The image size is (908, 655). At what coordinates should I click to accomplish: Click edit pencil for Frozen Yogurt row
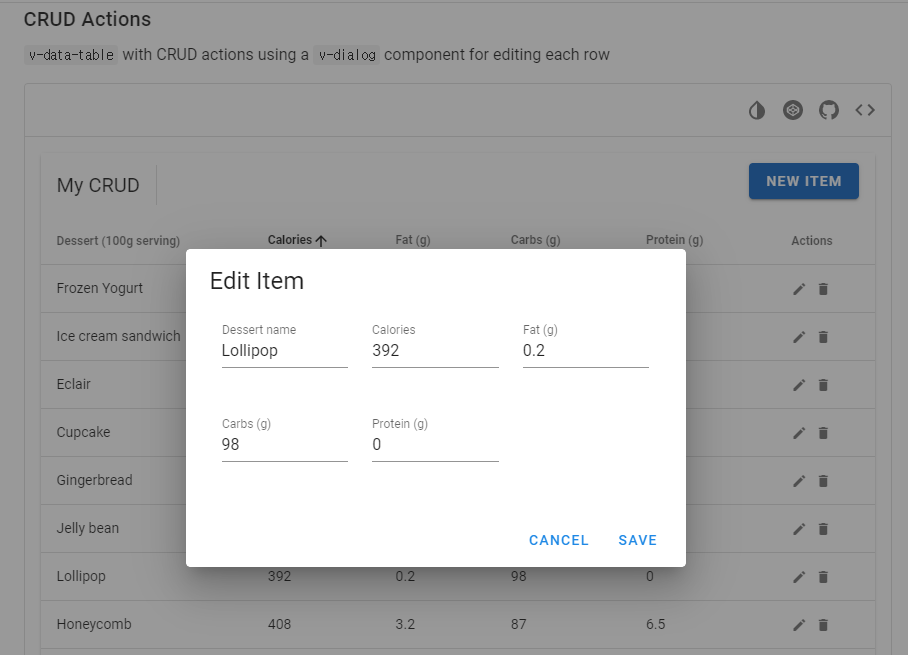click(x=799, y=289)
